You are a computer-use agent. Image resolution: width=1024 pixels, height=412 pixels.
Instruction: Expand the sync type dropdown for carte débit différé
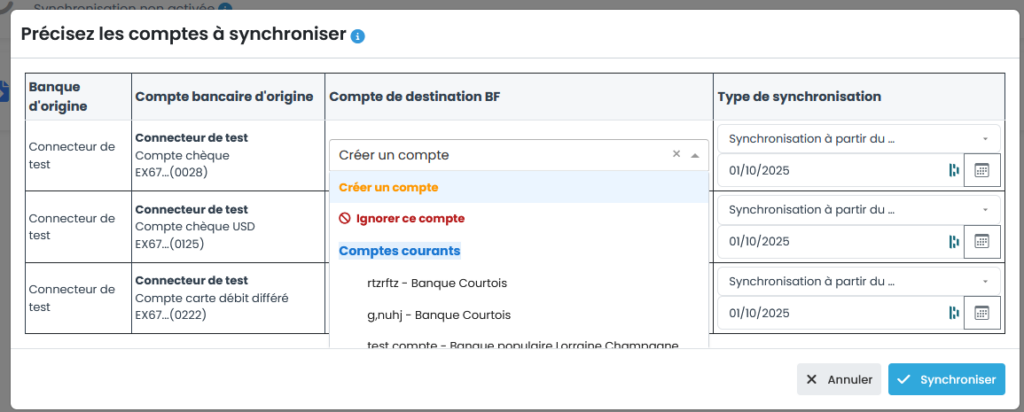(x=859, y=280)
